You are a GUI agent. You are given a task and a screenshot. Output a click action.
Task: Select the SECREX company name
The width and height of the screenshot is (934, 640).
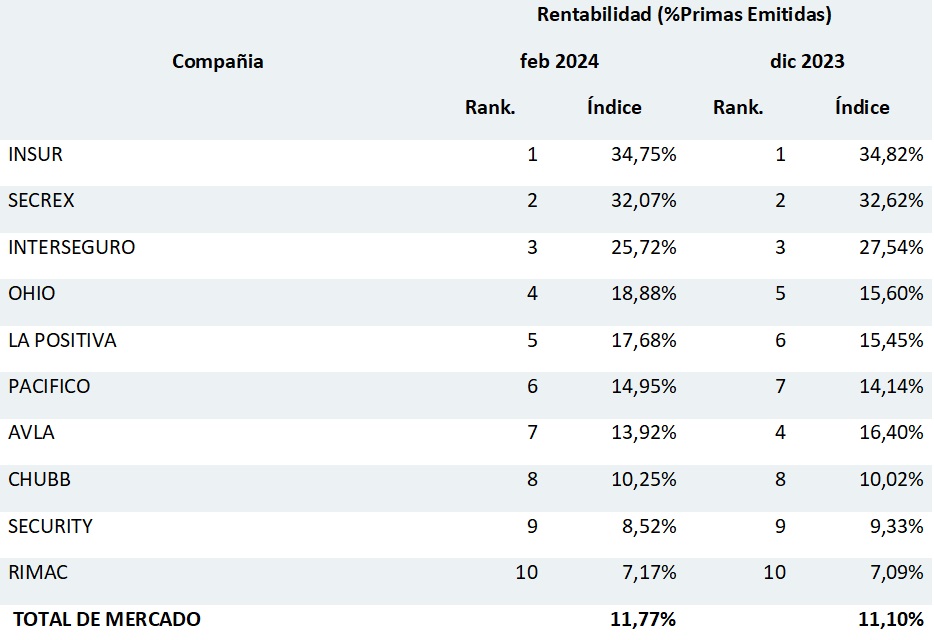pos(41,200)
